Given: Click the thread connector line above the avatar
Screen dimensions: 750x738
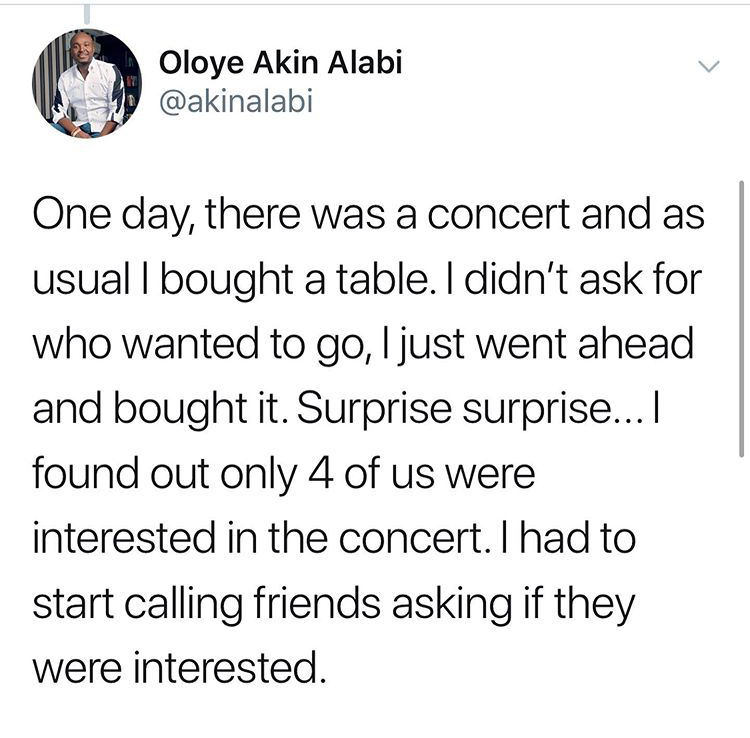Looking at the screenshot, I should [87, 12].
